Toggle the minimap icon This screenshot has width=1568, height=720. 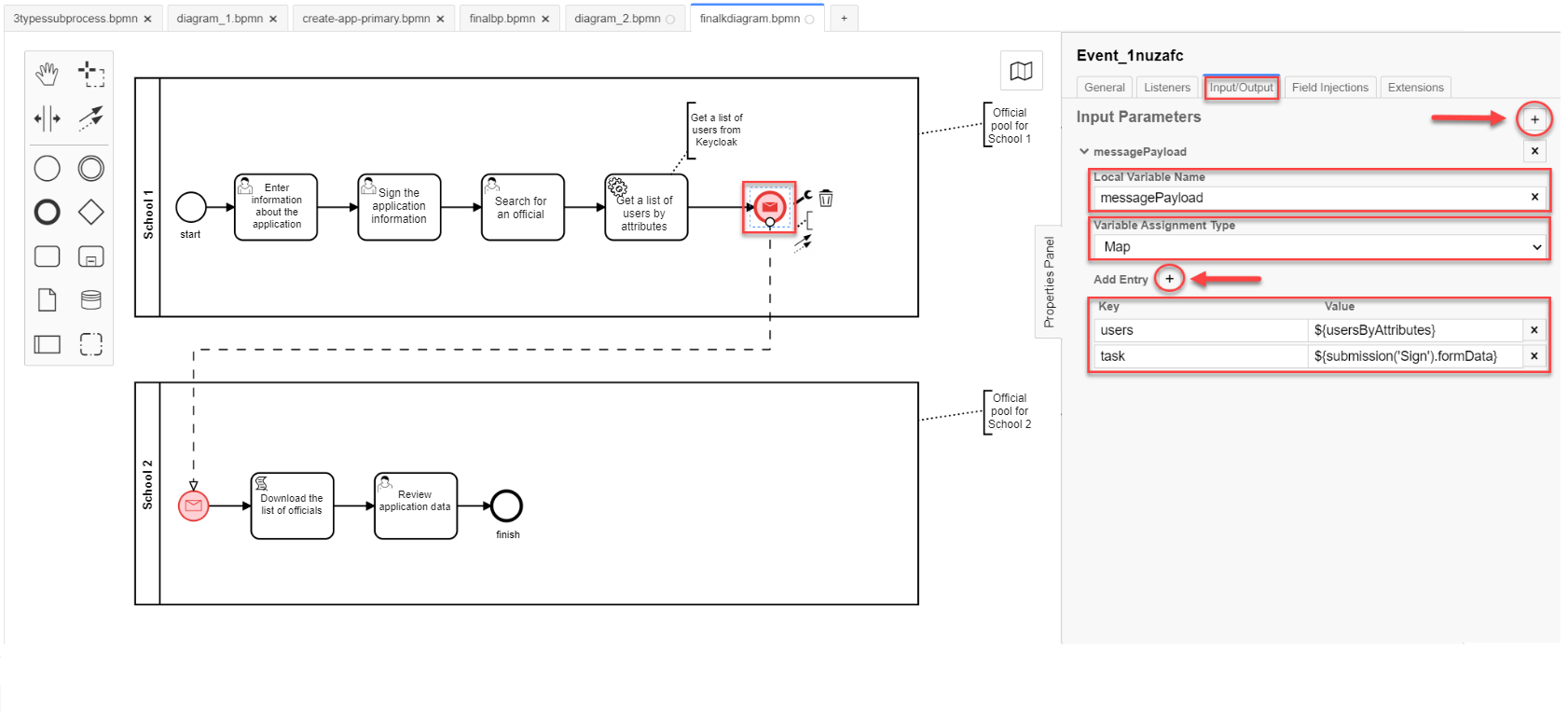[x=1022, y=71]
